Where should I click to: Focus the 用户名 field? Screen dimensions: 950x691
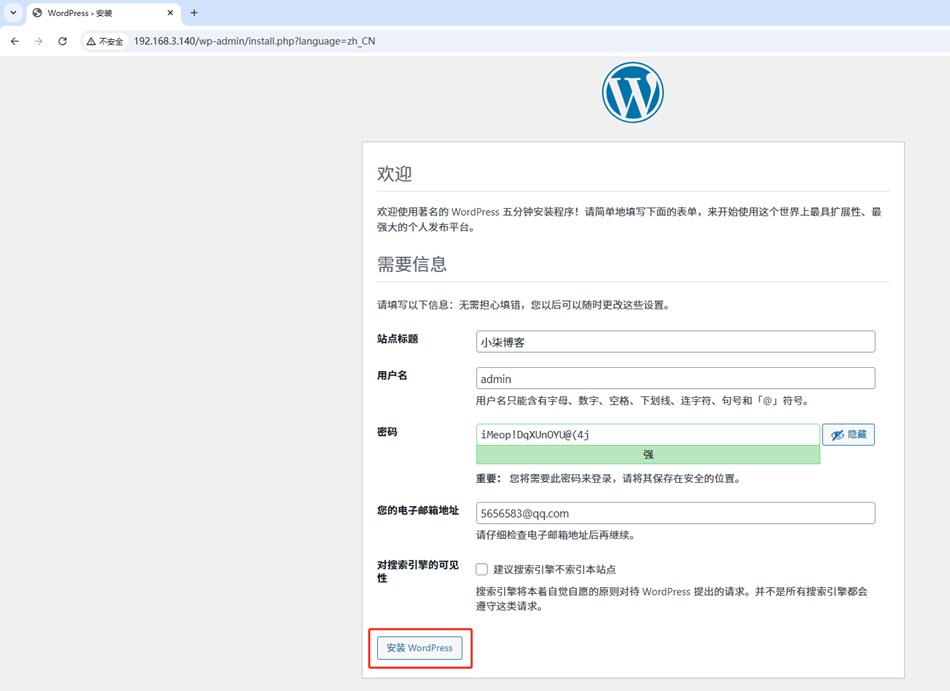tap(676, 379)
